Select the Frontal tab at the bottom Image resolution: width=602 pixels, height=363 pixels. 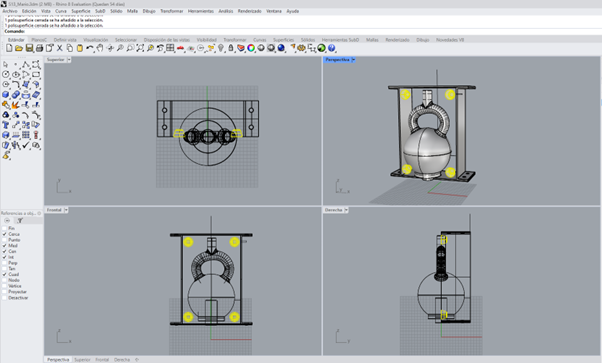[102, 360]
